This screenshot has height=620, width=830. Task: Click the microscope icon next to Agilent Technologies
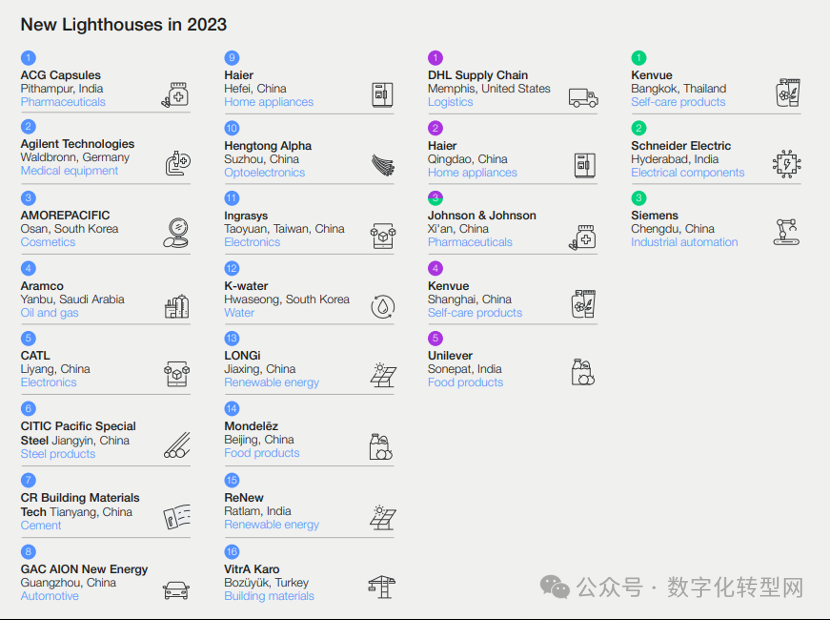177,164
